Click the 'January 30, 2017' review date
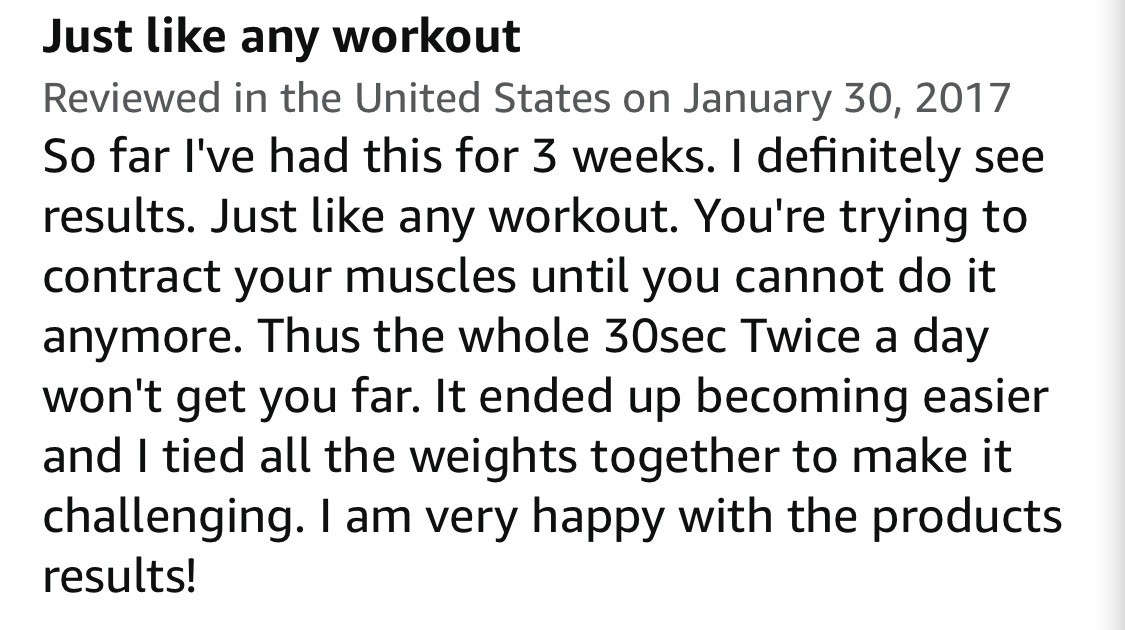 pyautogui.click(x=847, y=98)
